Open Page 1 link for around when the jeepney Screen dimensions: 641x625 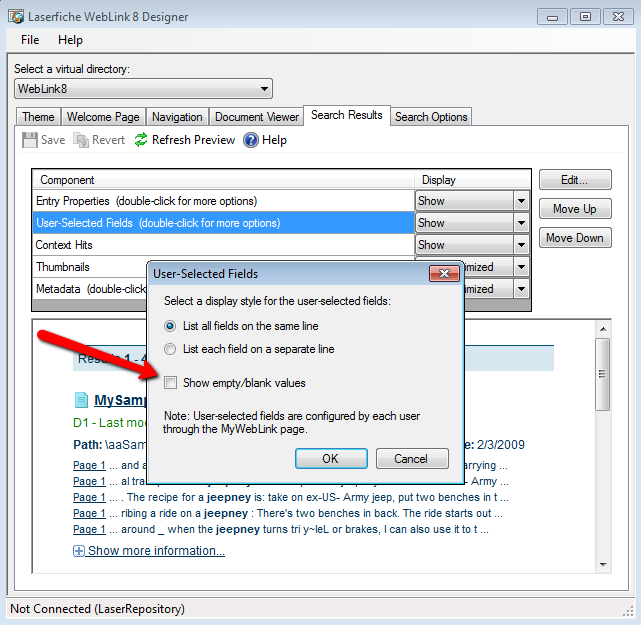[89, 529]
